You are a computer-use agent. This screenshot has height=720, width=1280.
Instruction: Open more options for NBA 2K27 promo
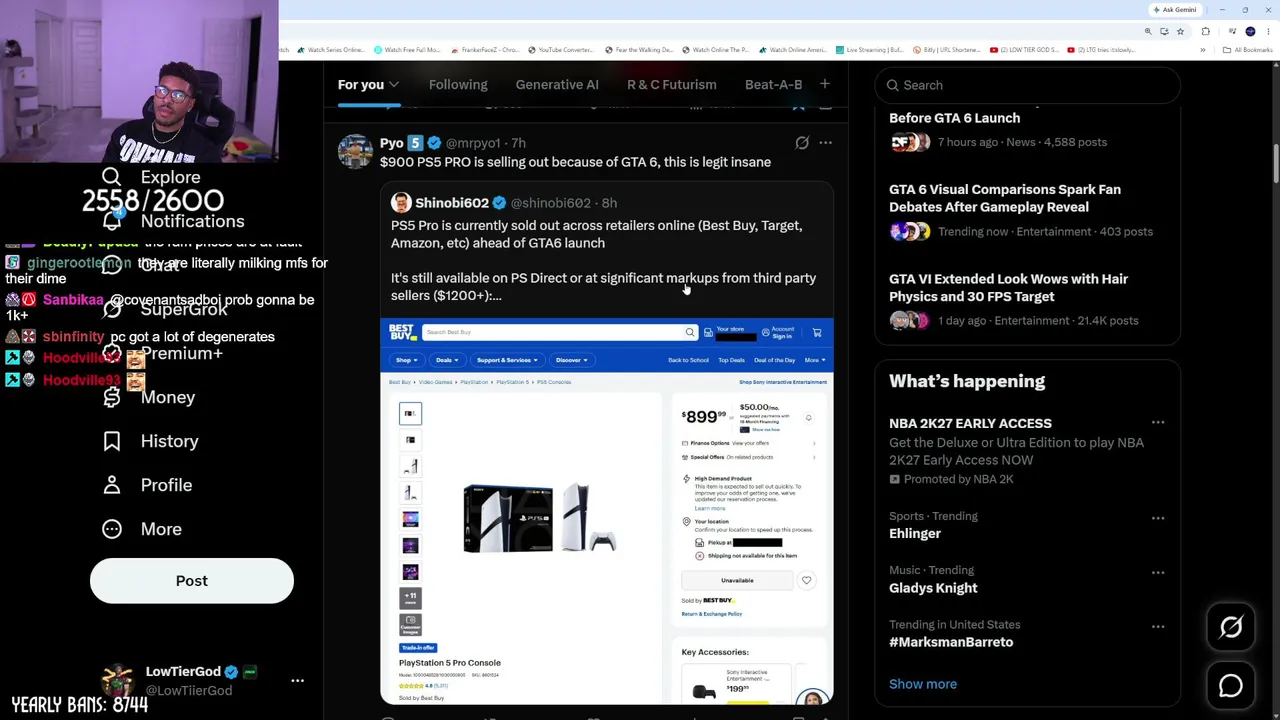(x=1158, y=423)
